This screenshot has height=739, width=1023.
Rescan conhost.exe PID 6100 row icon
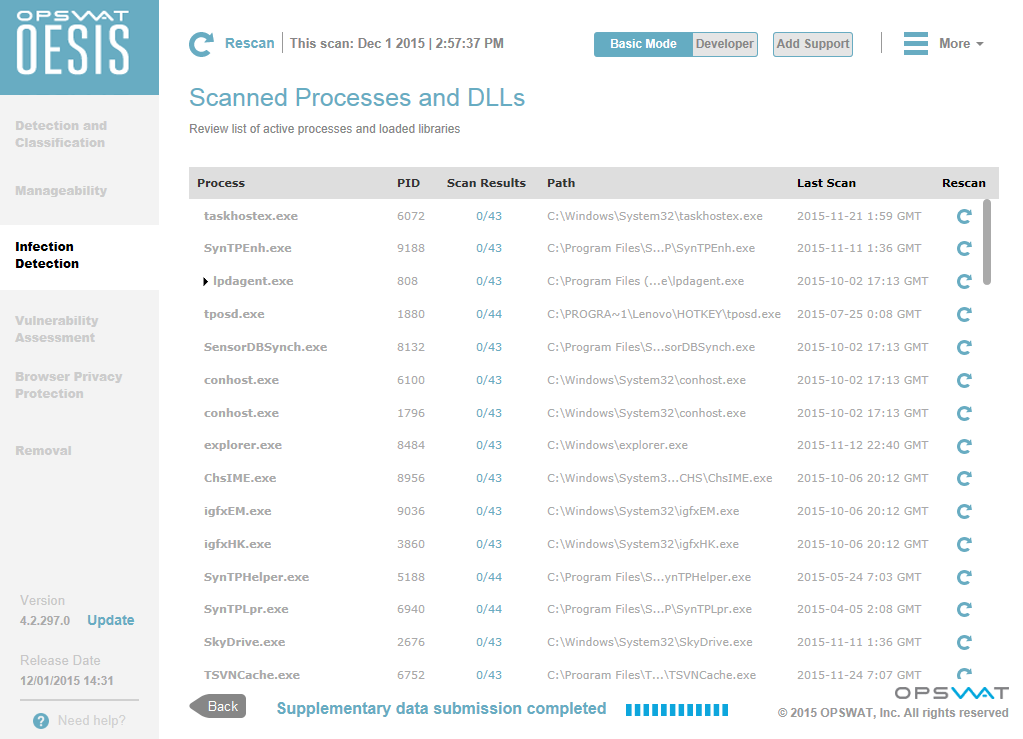[x=964, y=380]
